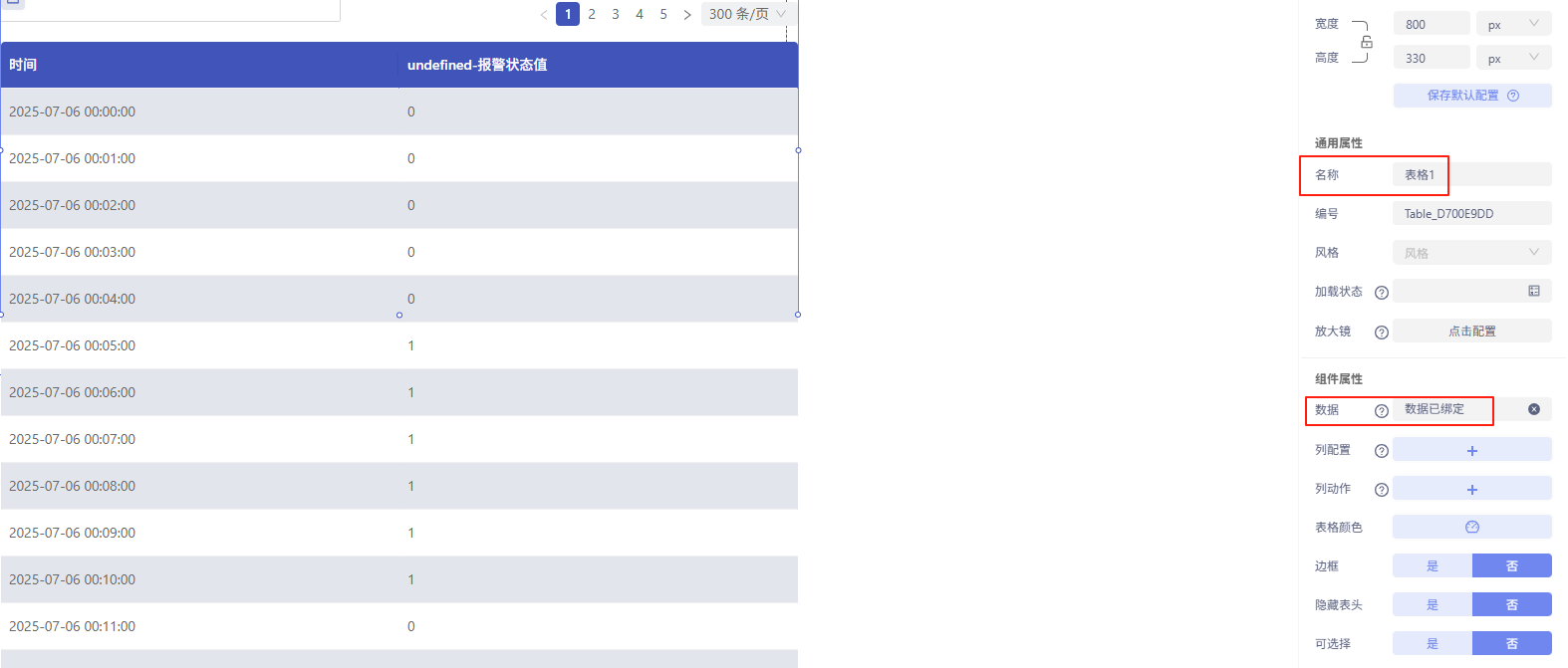Set 边框 to 是
This screenshot has width=1568, height=668.
[x=1433, y=565]
